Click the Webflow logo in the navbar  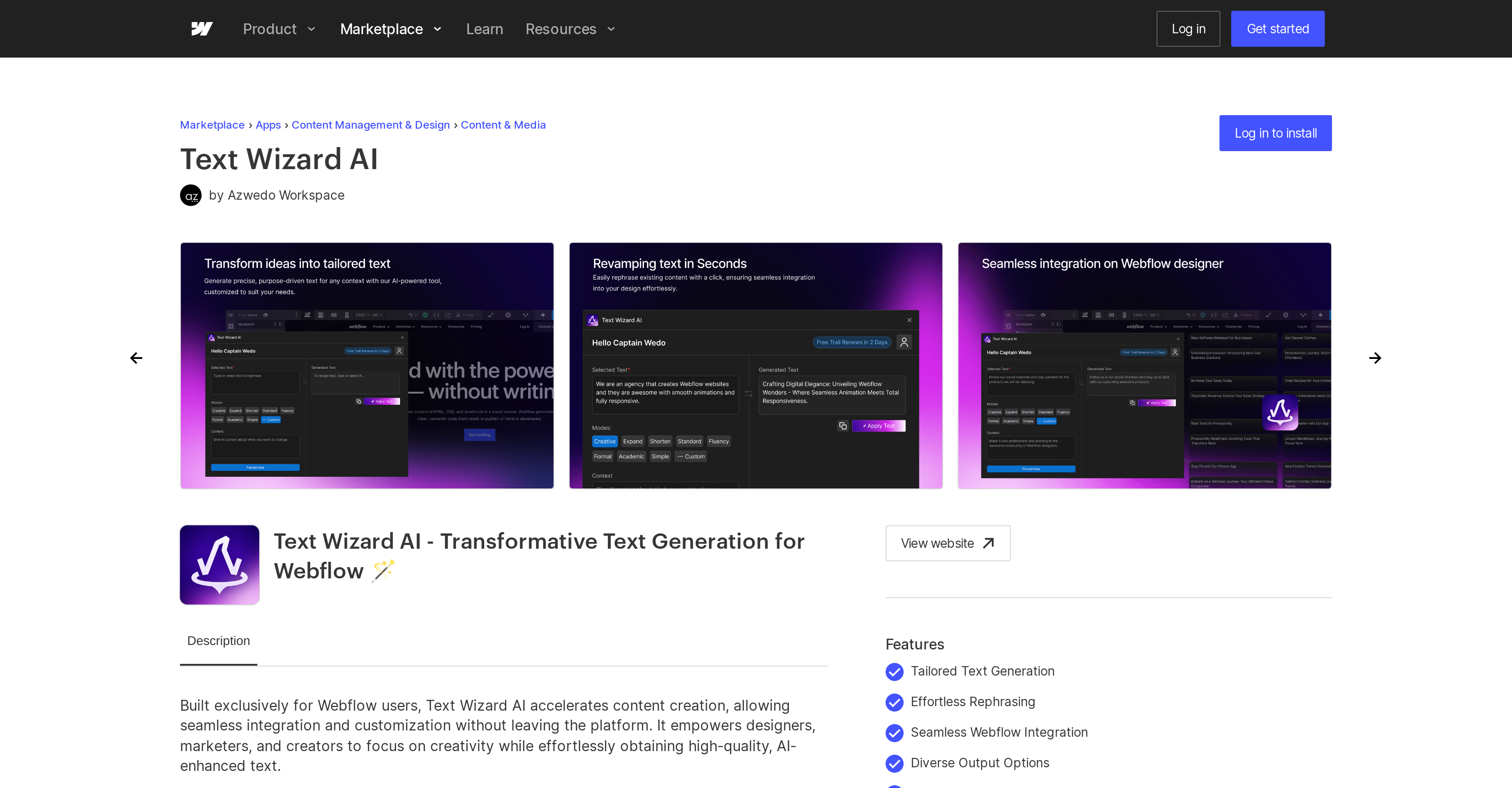tap(202, 28)
